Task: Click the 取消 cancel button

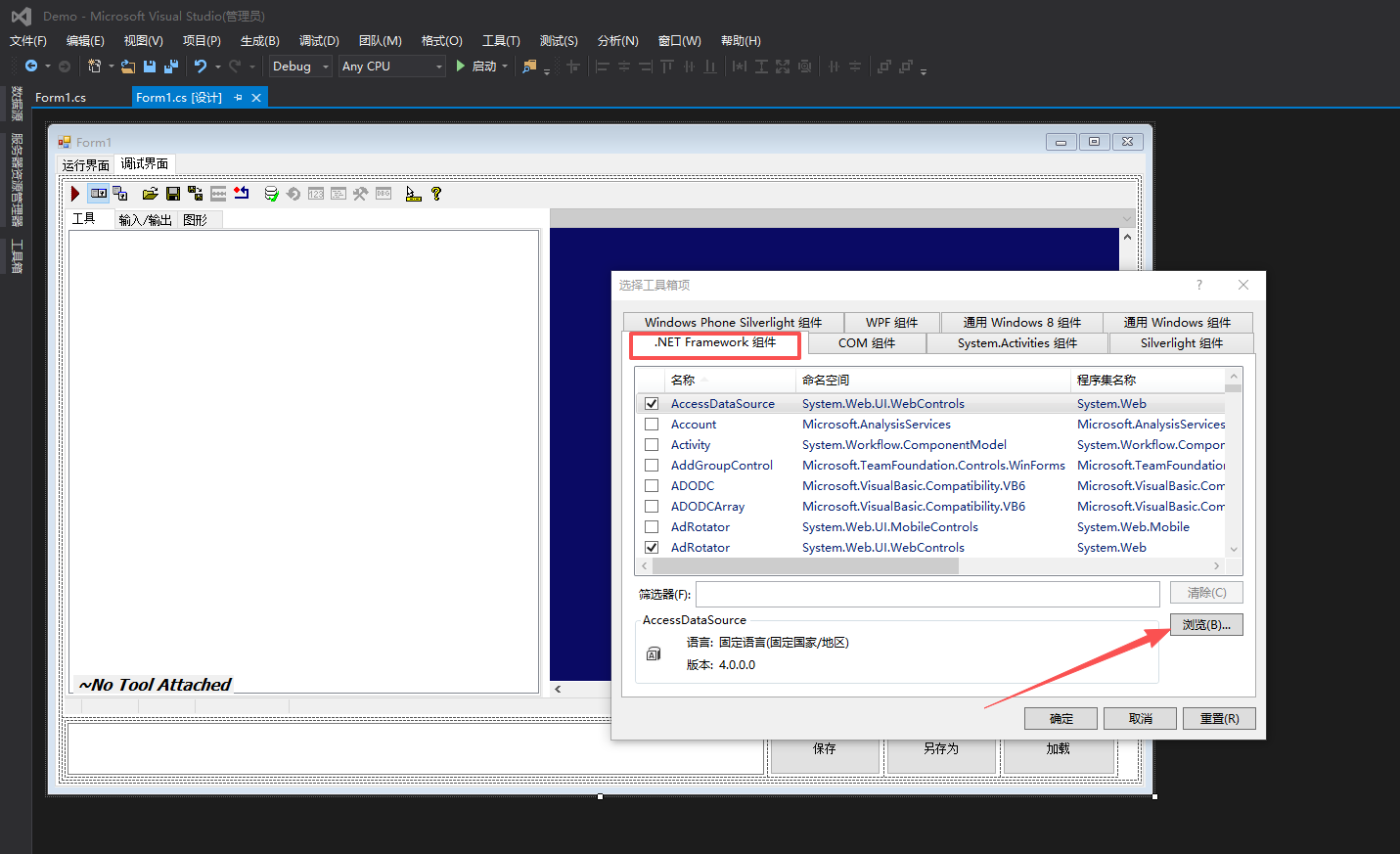Action: (1140, 718)
